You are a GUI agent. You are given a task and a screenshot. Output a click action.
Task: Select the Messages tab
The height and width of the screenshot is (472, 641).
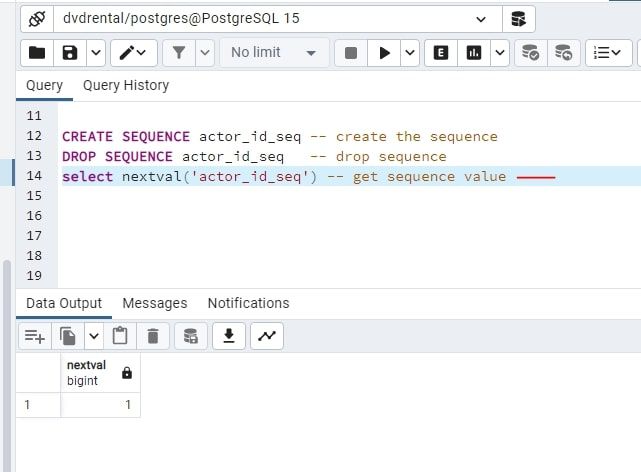coord(155,303)
